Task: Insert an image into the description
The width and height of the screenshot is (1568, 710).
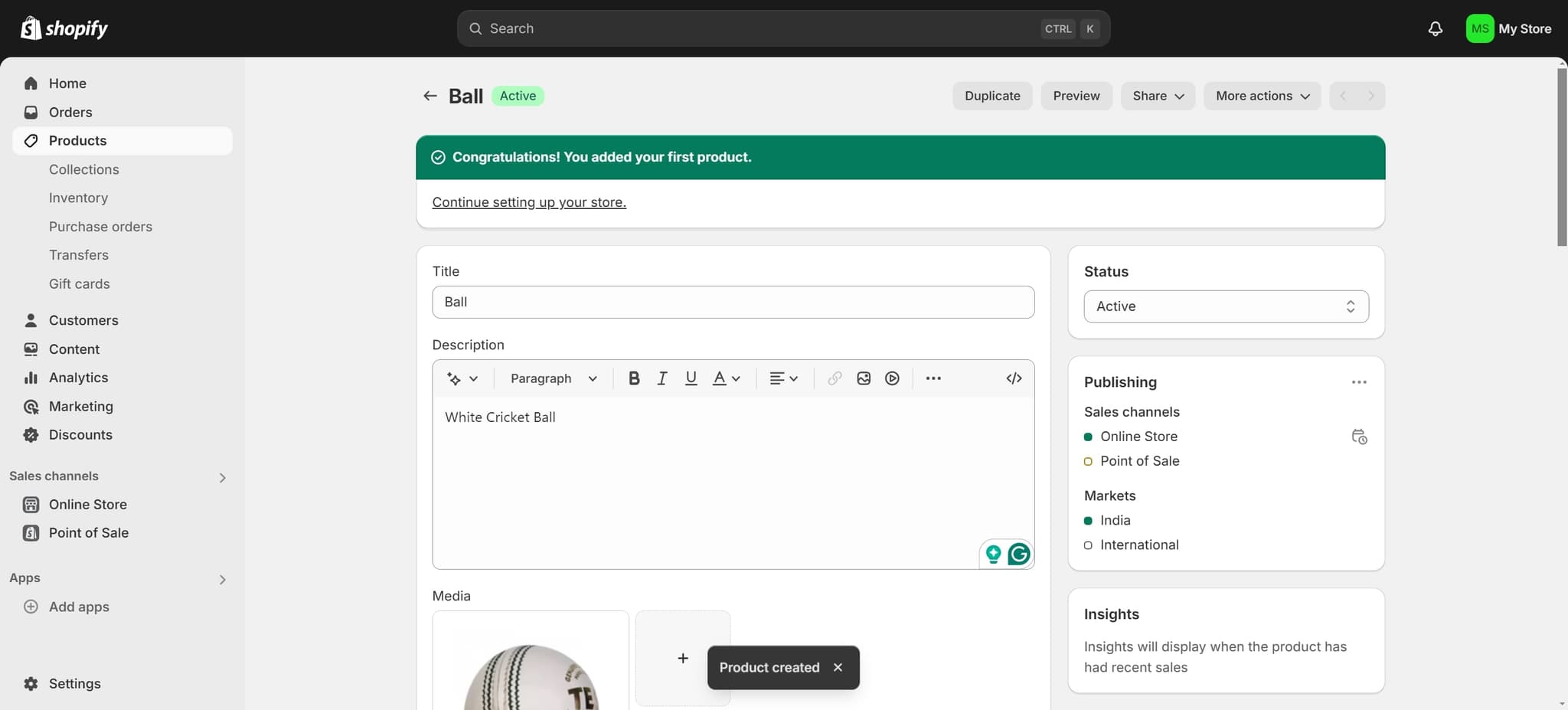Action: coord(863,378)
